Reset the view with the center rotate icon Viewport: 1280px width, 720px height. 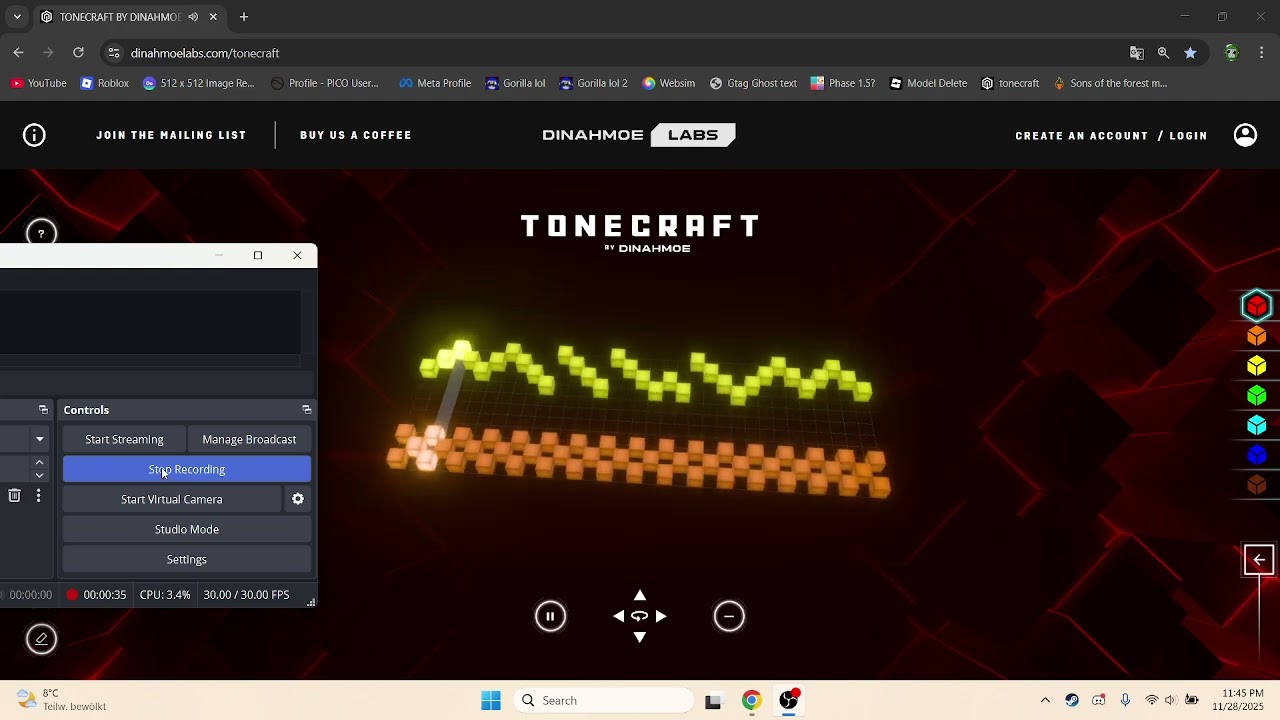coord(640,616)
